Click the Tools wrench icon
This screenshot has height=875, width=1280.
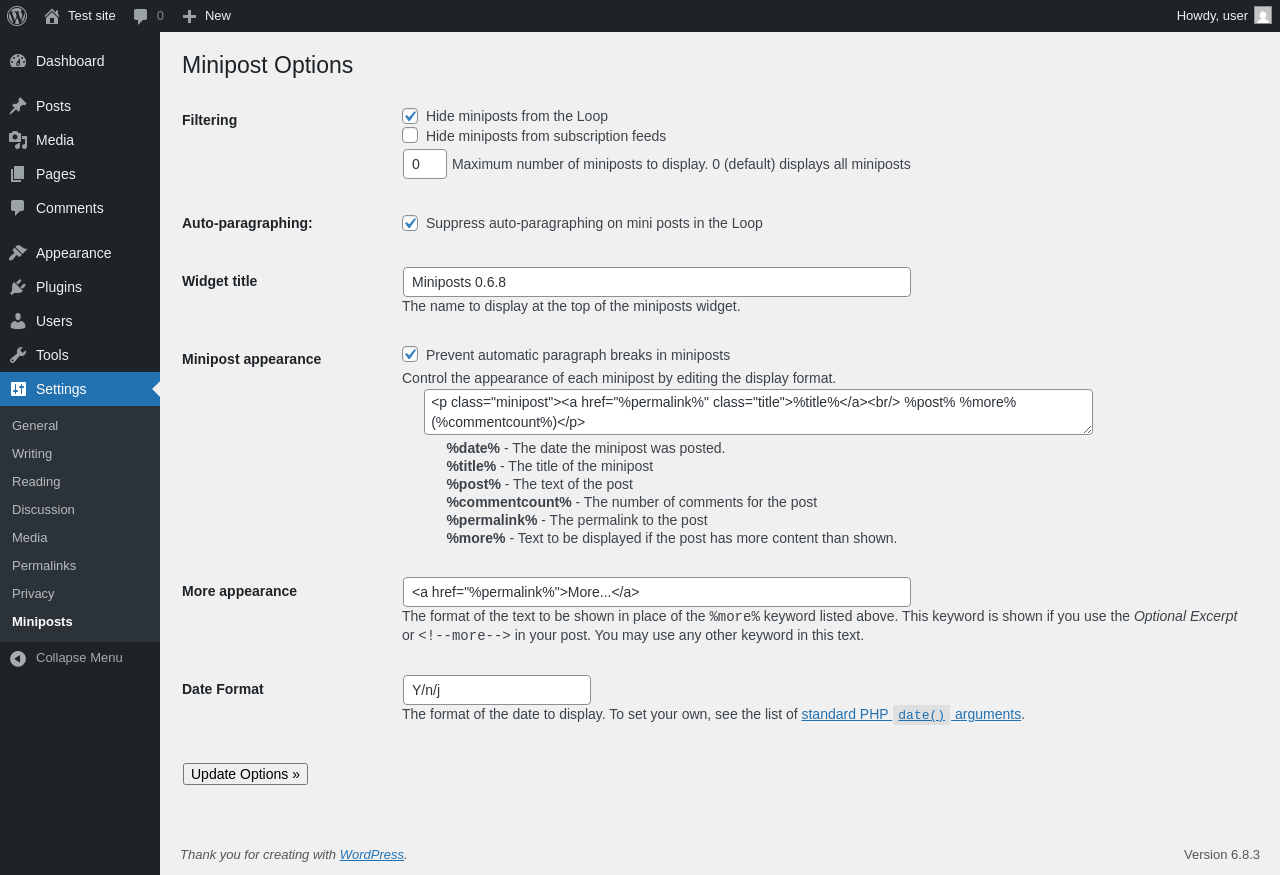click(x=18, y=355)
